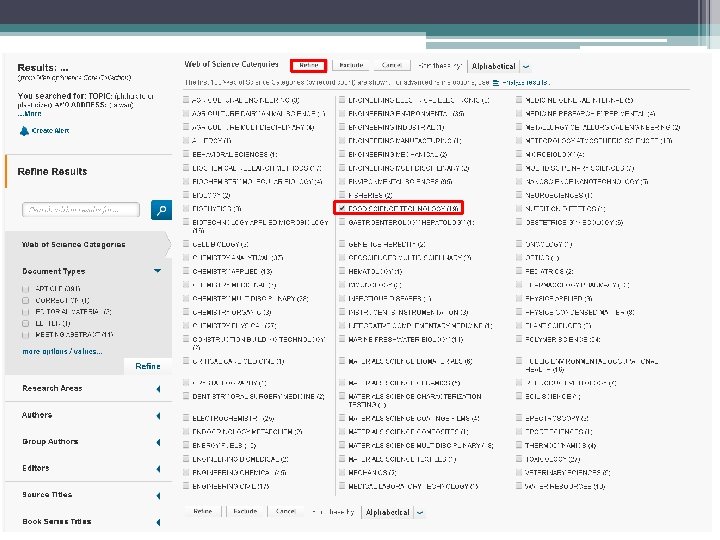Select the Energy Fuels checkbox

pyautogui.click(x=186, y=445)
